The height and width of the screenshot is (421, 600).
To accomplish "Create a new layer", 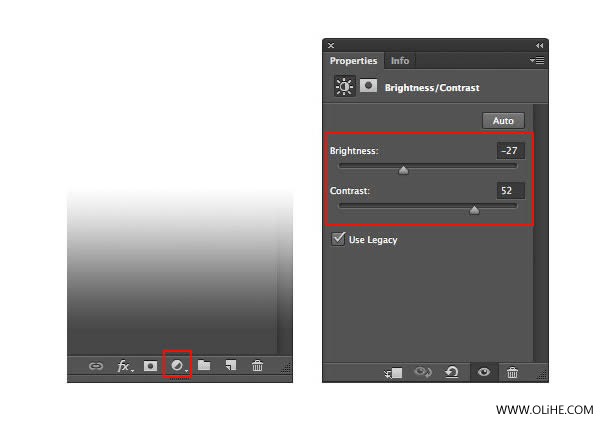I will pyautogui.click(x=231, y=366).
